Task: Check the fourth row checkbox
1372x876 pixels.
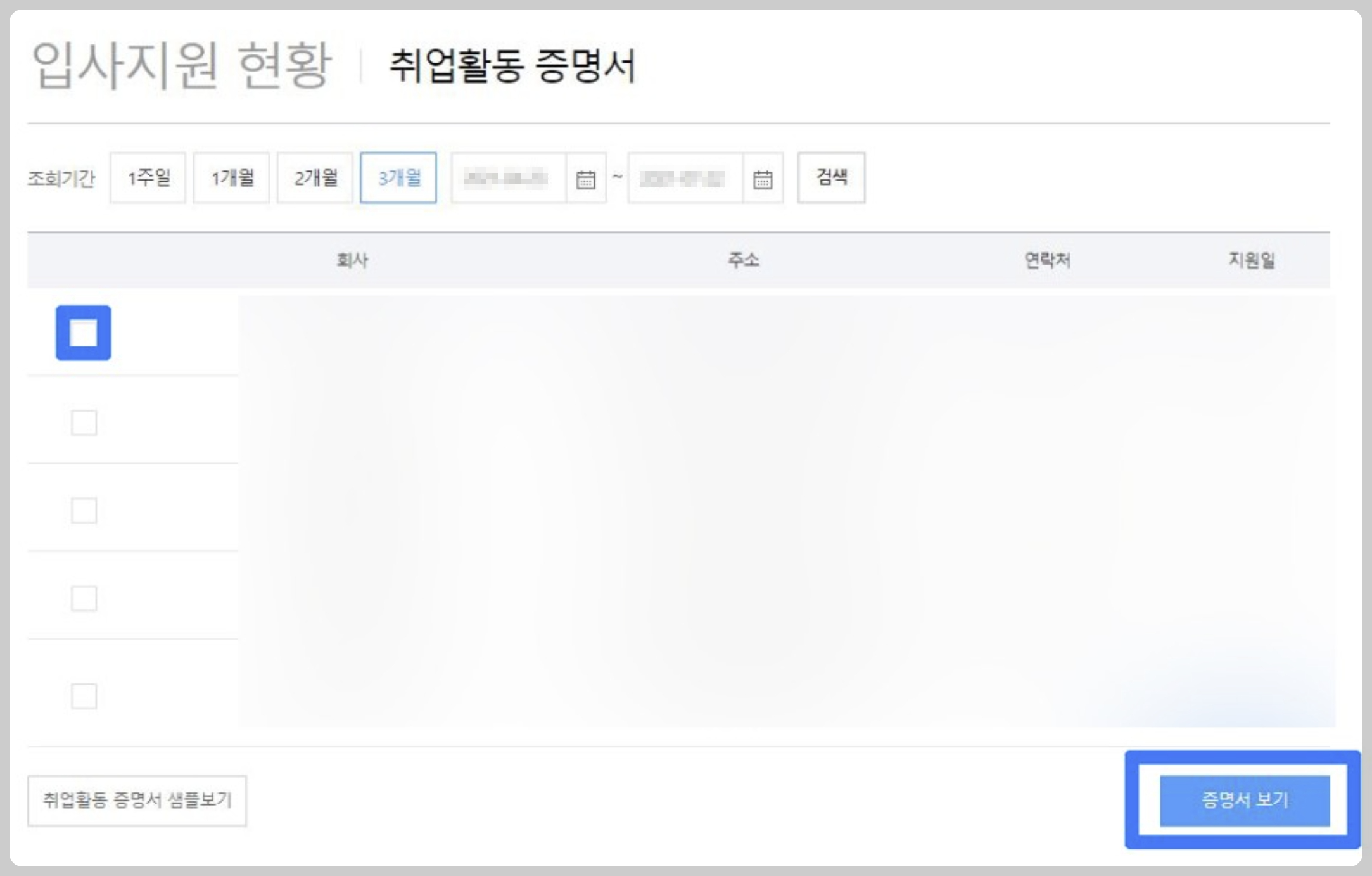Action: [x=84, y=598]
